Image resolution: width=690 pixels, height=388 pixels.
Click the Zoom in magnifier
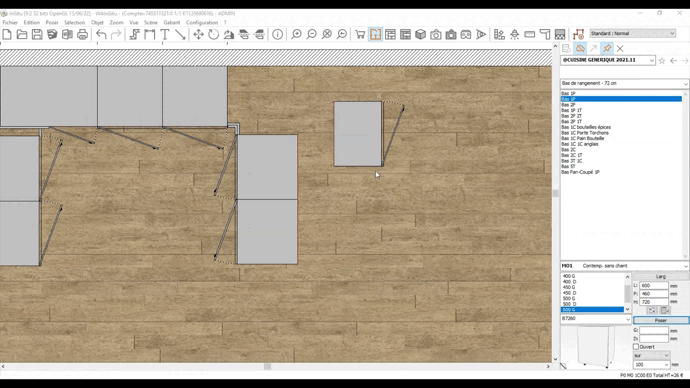(x=297, y=34)
